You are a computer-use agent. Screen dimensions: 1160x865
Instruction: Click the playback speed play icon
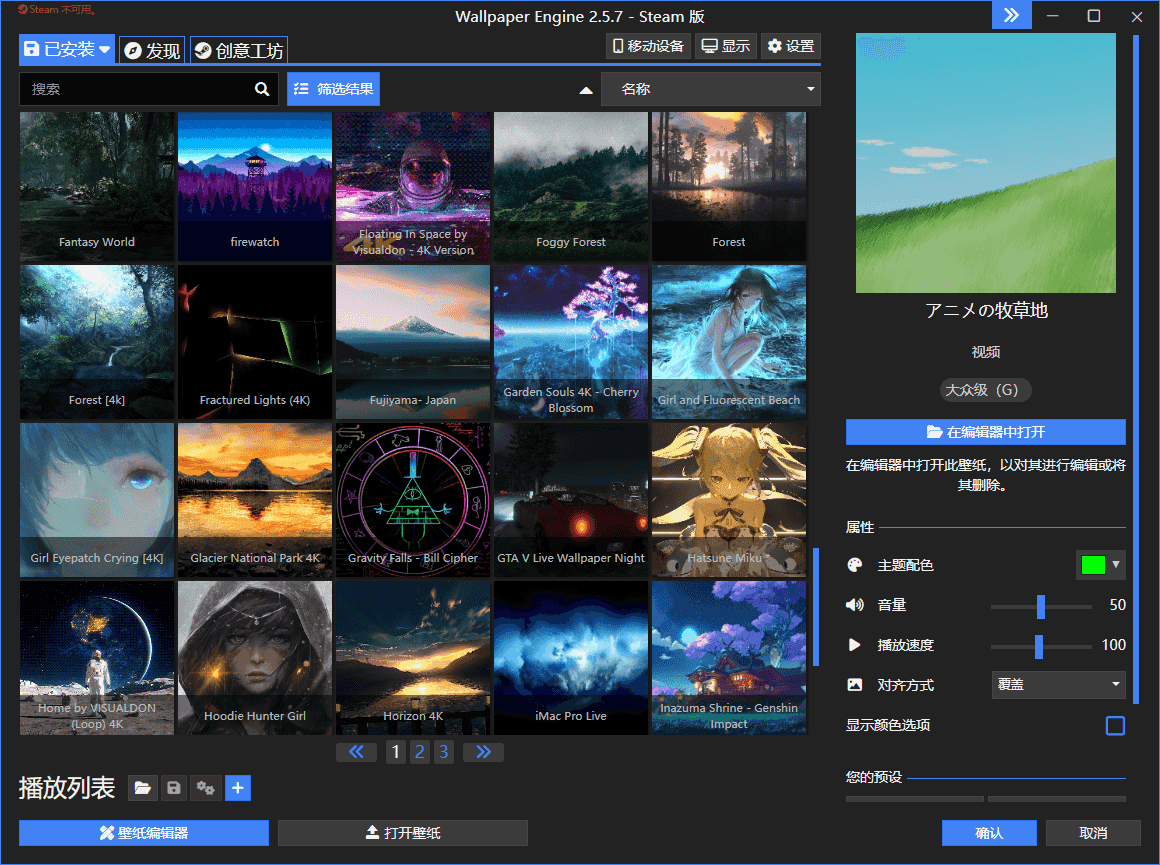tap(854, 645)
